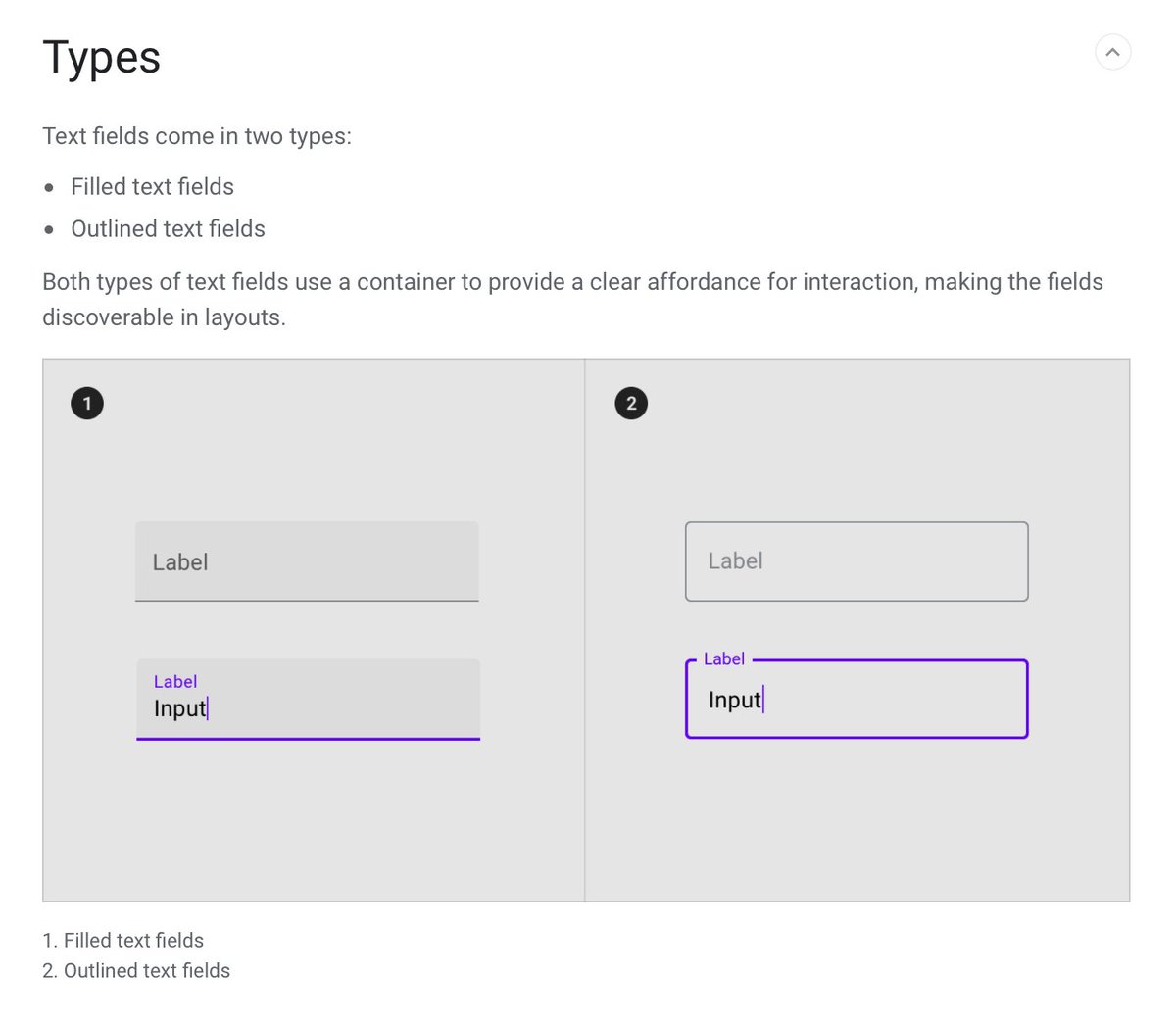
Task: Click the caption '1. Filled text fields'
Action: [x=123, y=940]
